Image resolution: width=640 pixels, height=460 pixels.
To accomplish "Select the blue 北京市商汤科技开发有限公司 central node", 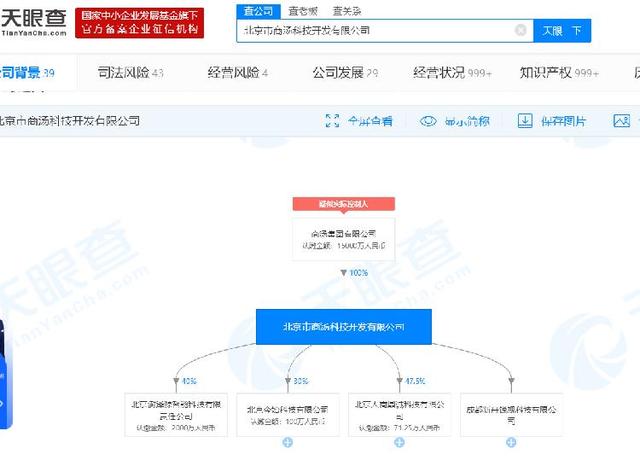I will tap(344, 327).
